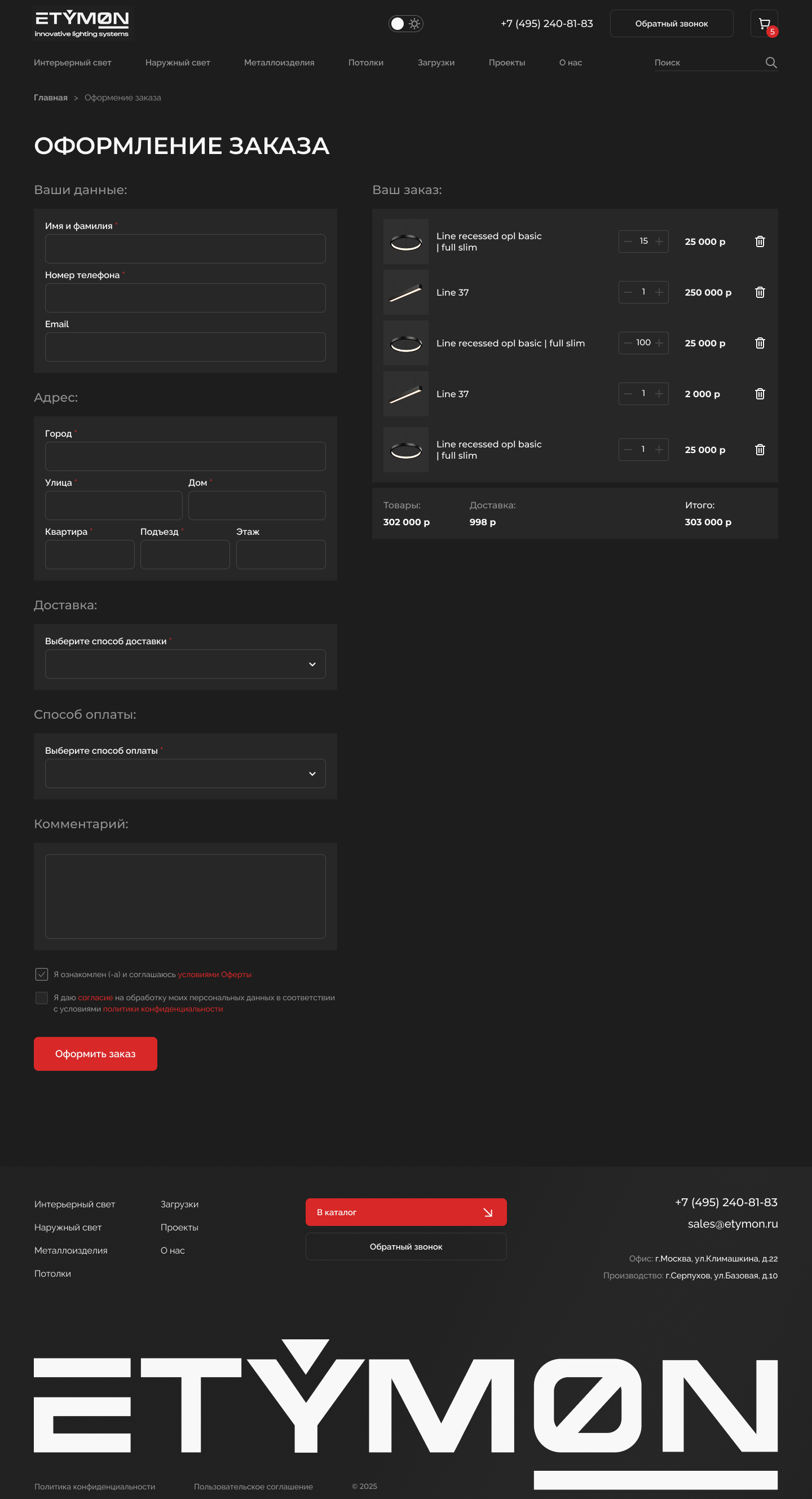
Task: Increase quantity of Line 37 priced 2 000 р
Action: pyautogui.click(x=659, y=394)
